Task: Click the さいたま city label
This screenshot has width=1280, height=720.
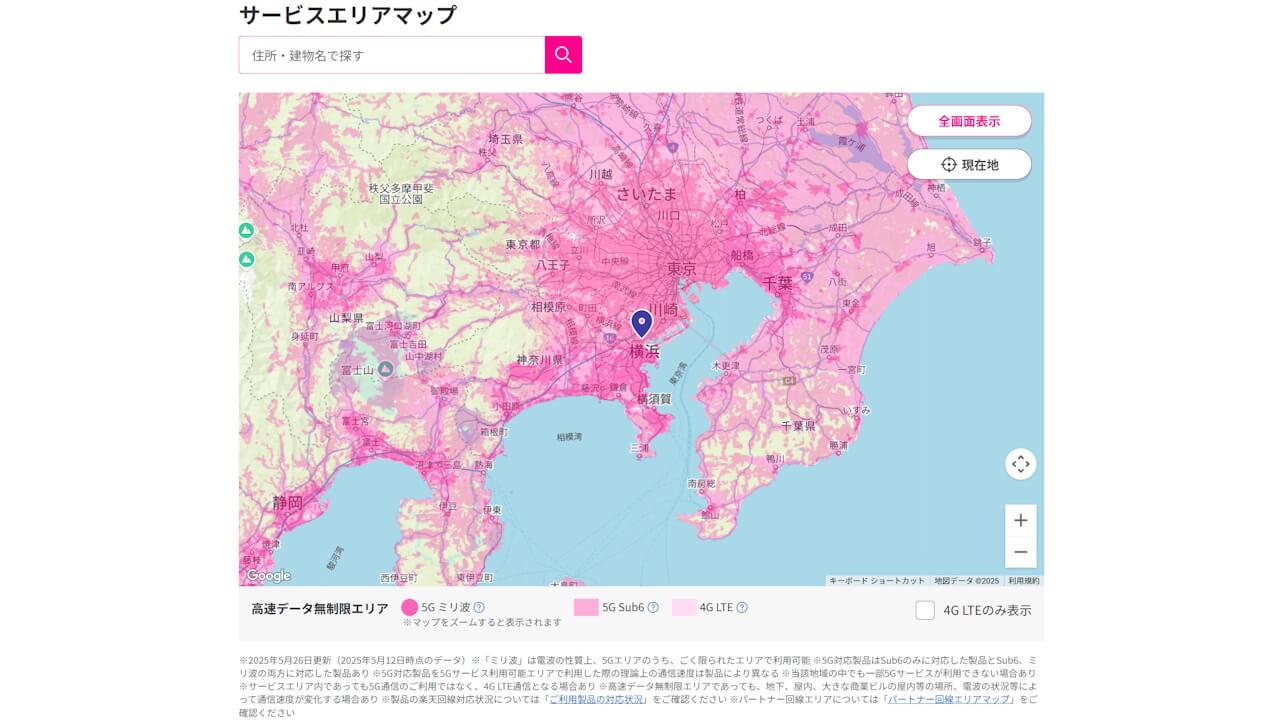Action: [647, 193]
